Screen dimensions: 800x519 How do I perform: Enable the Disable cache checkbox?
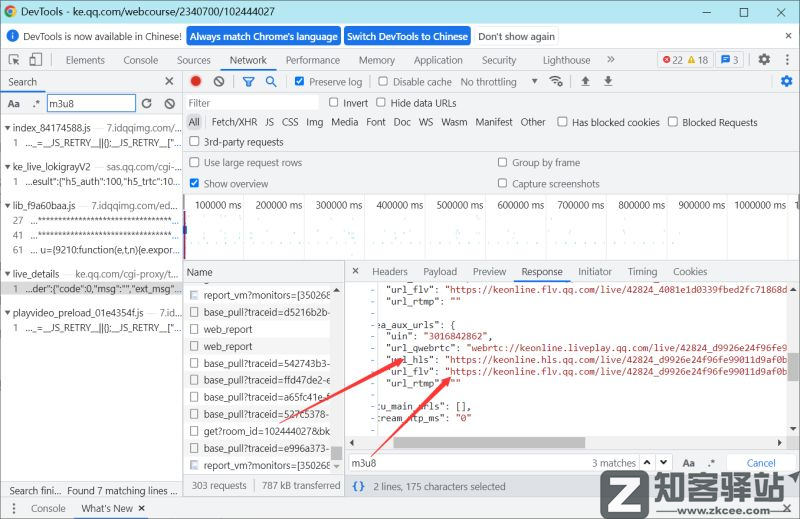(x=384, y=82)
